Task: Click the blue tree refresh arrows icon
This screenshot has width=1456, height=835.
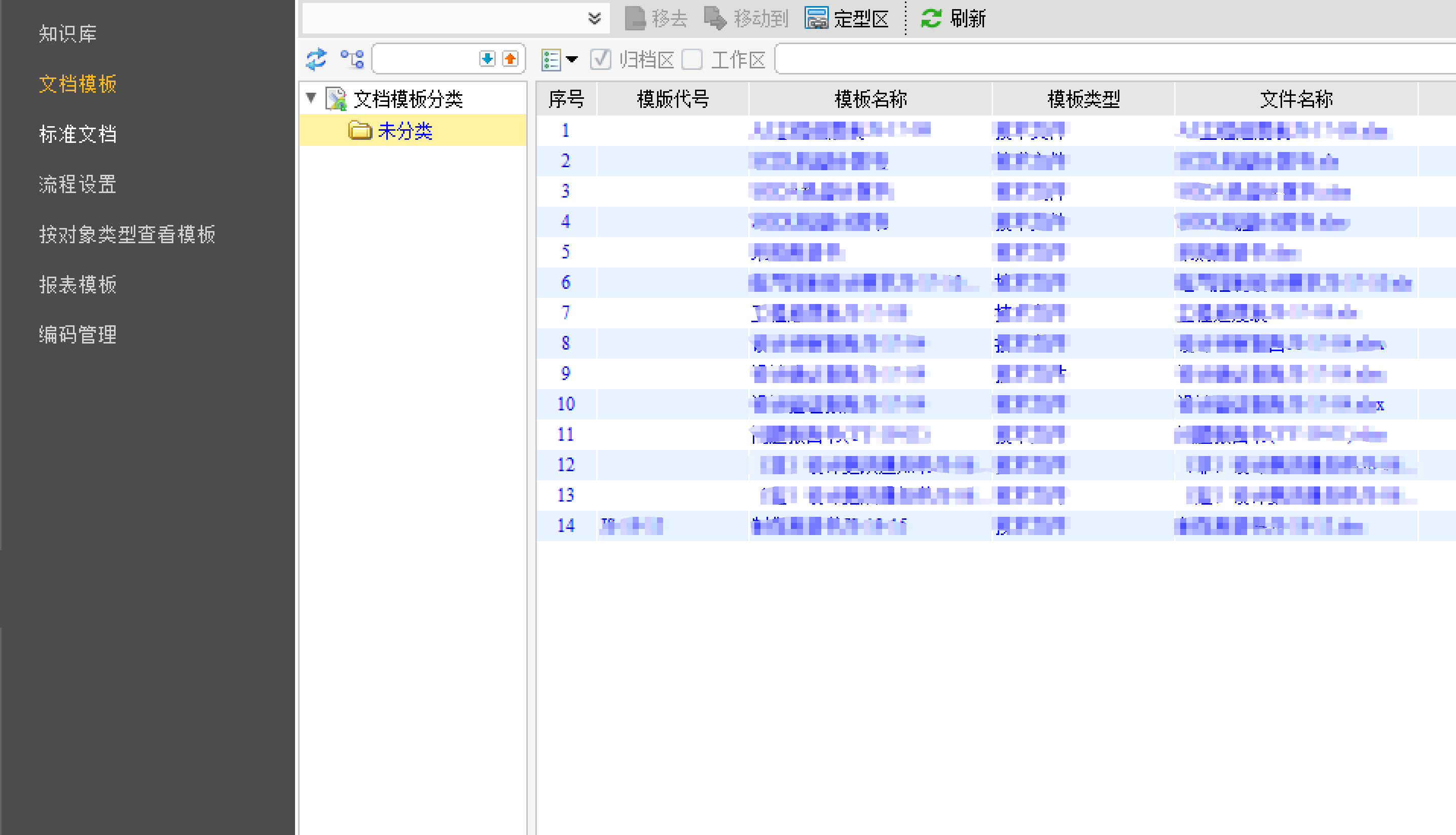Action: click(x=315, y=59)
